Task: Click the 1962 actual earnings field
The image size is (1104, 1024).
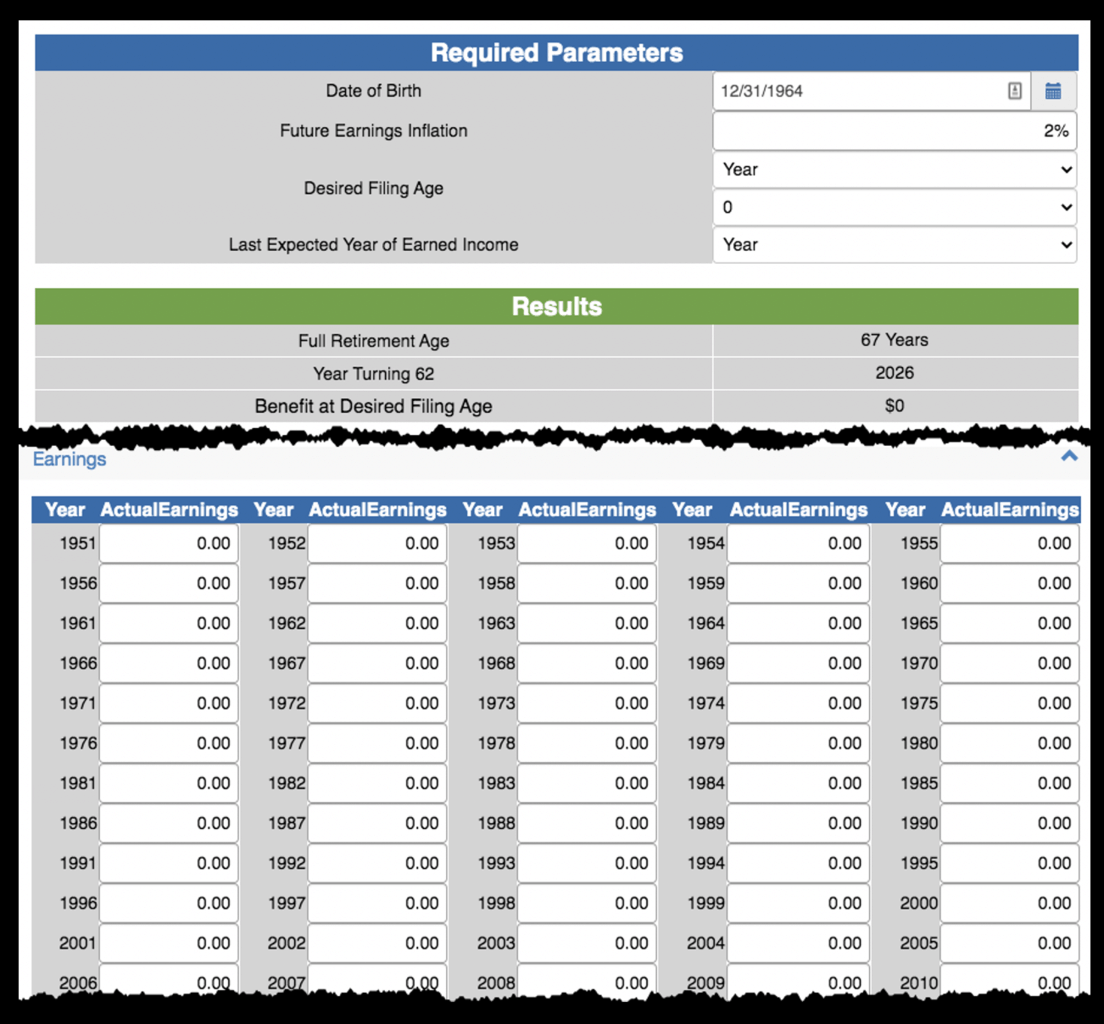Action: [377, 624]
